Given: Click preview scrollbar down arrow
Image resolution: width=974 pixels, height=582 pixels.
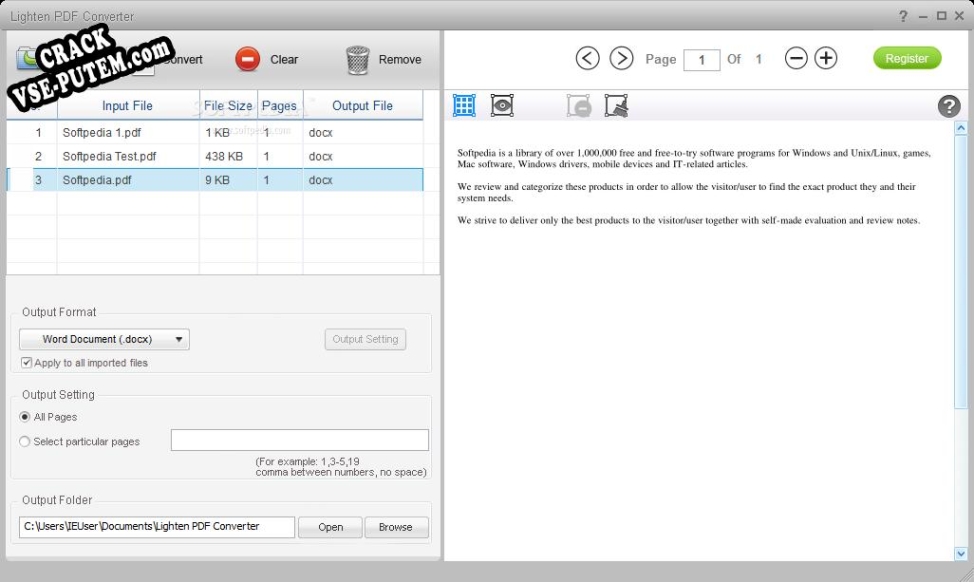Looking at the screenshot, I should pyautogui.click(x=960, y=553).
